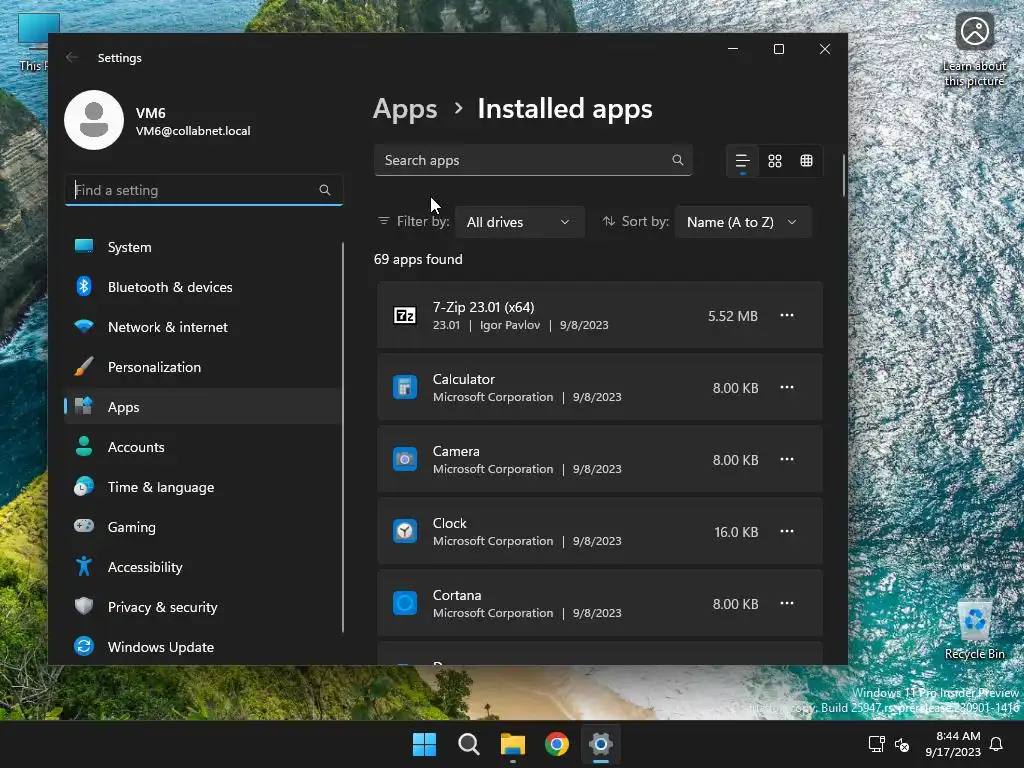Click the Find a setting magnifier icon

pos(325,190)
